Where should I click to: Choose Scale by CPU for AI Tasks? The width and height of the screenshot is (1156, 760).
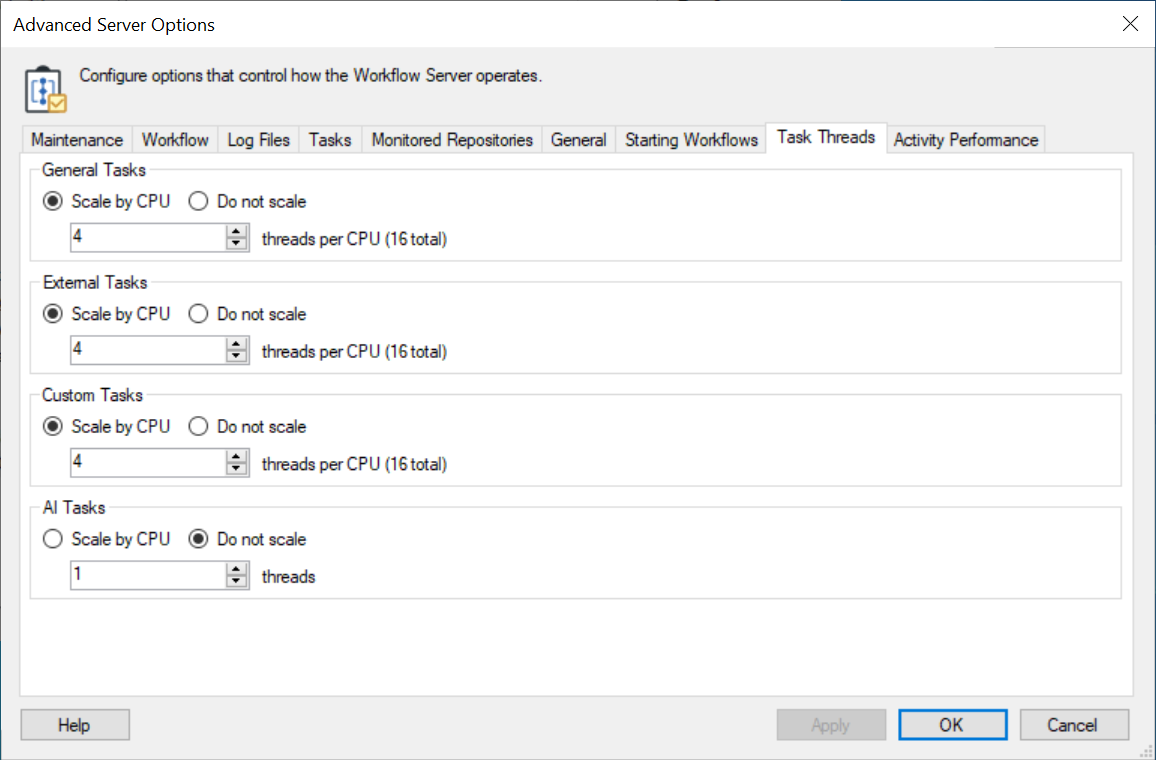pos(53,539)
